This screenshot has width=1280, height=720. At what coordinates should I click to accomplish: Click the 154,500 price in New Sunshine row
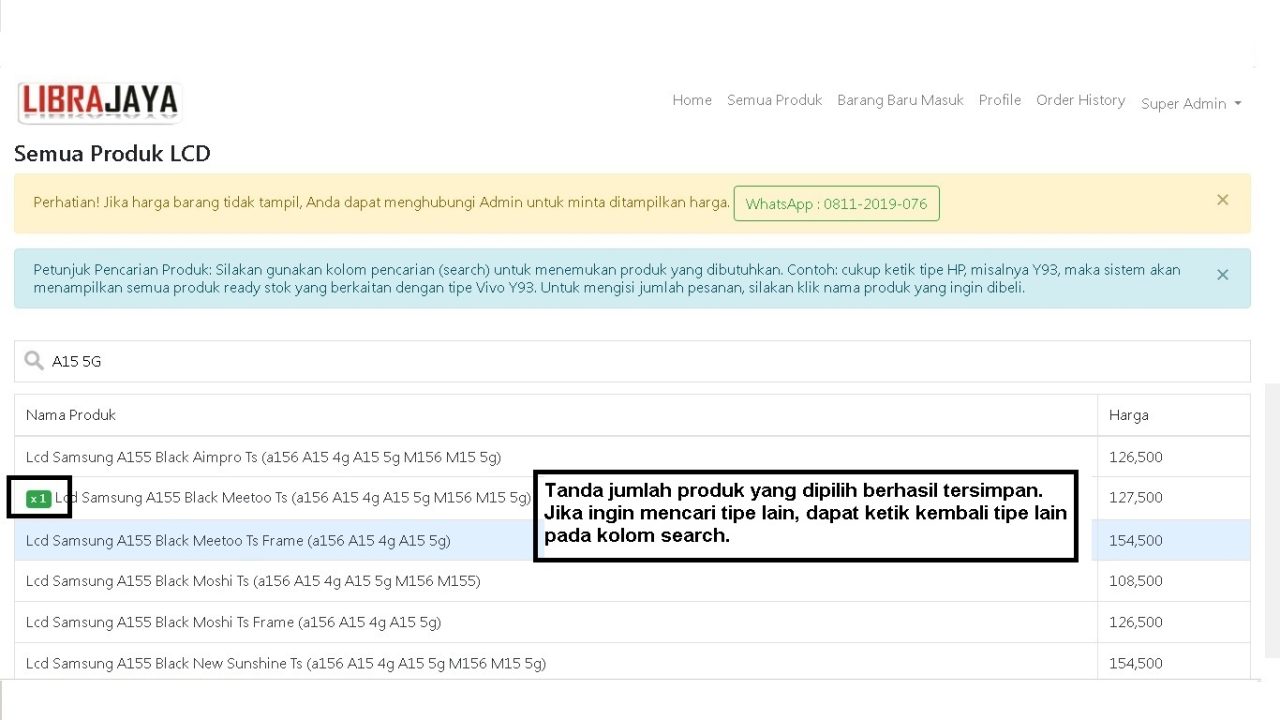1136,663
